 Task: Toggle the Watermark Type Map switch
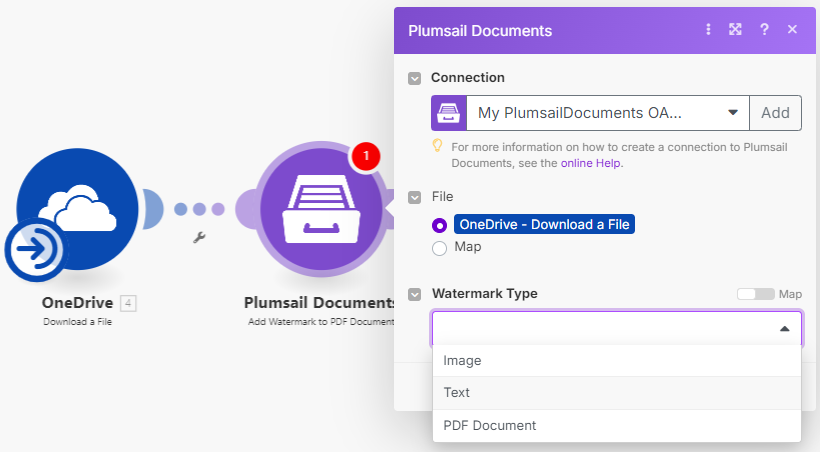[756, 294]
